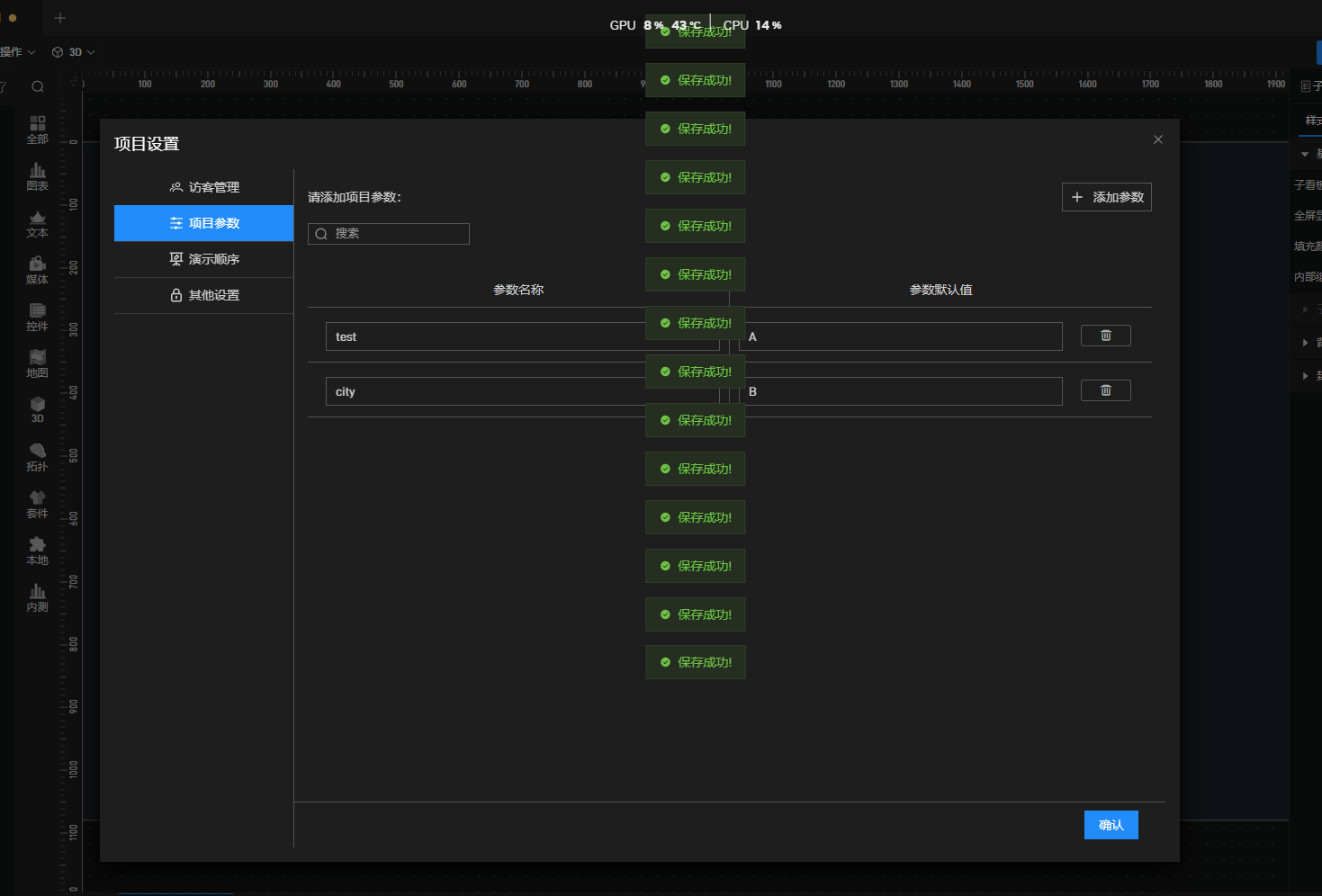Go to the 其他设置 tab
Viewport: 1322px width, 896px height.
[204, 295]
